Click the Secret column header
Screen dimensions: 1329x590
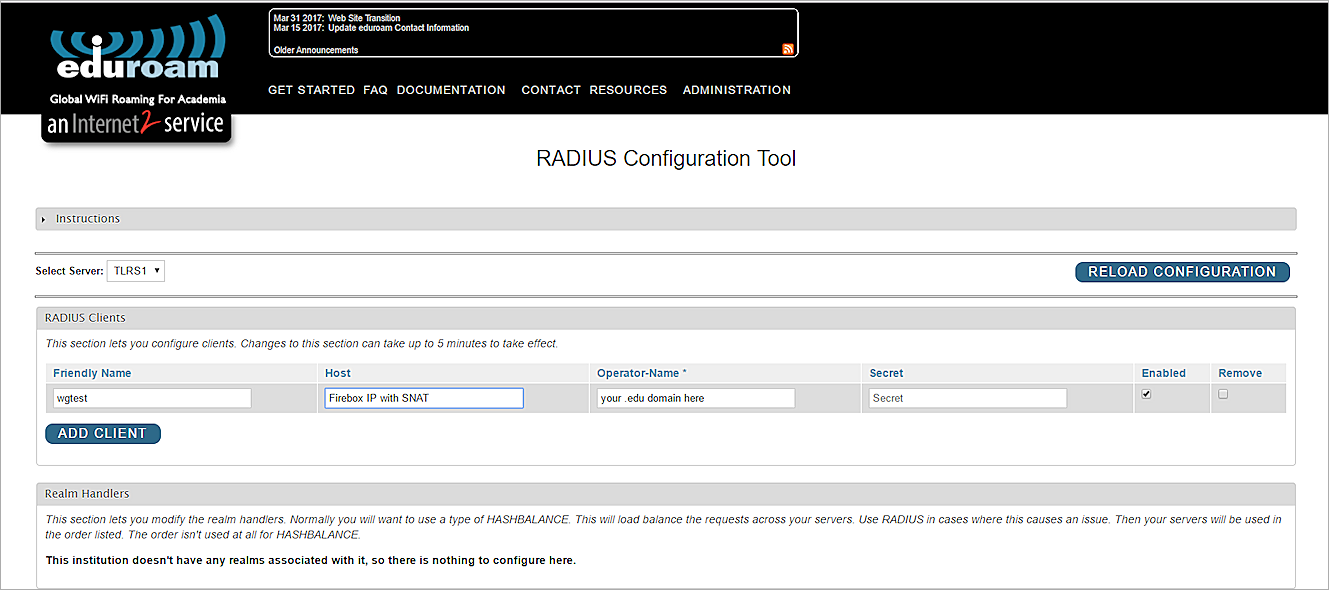tap(886, 373)
